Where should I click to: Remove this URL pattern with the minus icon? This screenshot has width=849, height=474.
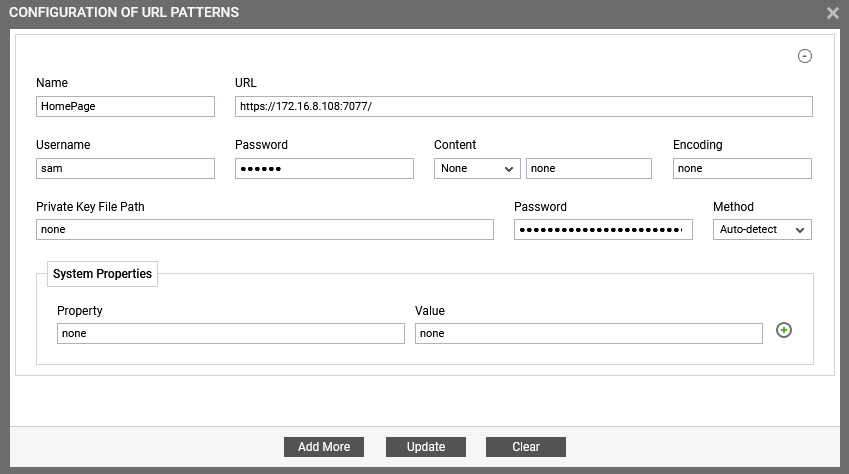coord(805,56)
